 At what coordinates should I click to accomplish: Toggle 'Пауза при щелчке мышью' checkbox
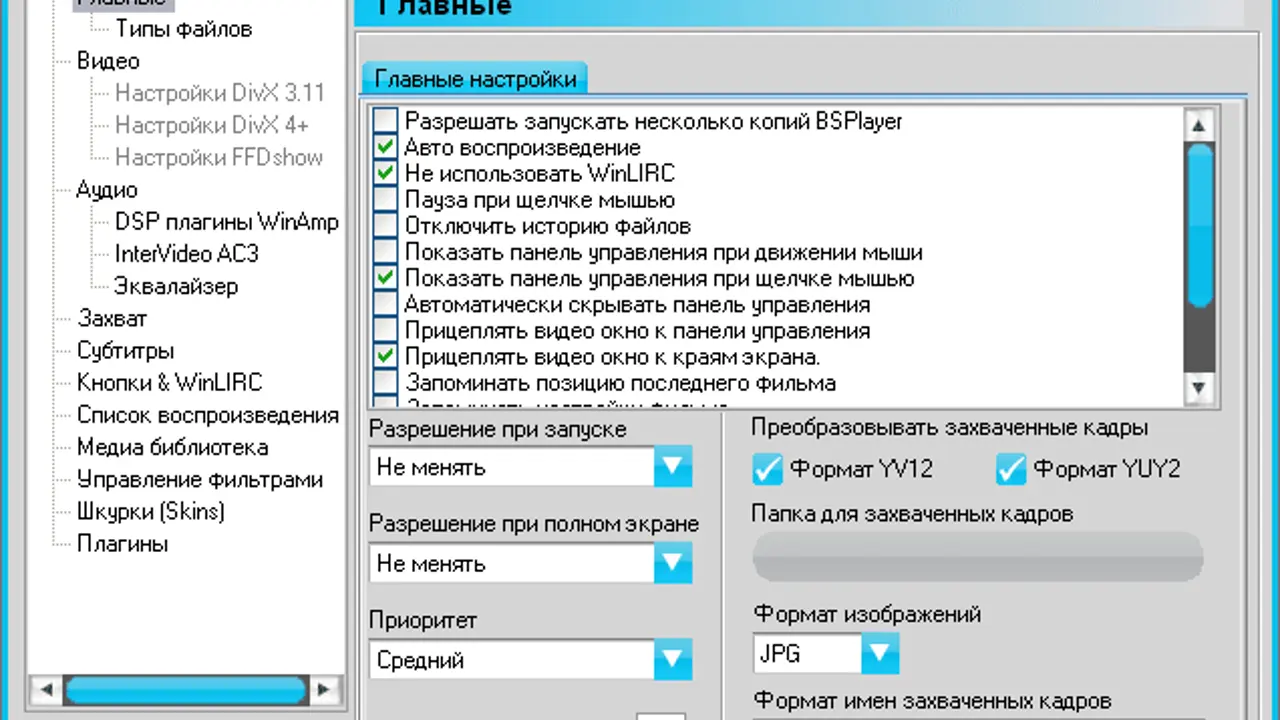tap(385, 200)
